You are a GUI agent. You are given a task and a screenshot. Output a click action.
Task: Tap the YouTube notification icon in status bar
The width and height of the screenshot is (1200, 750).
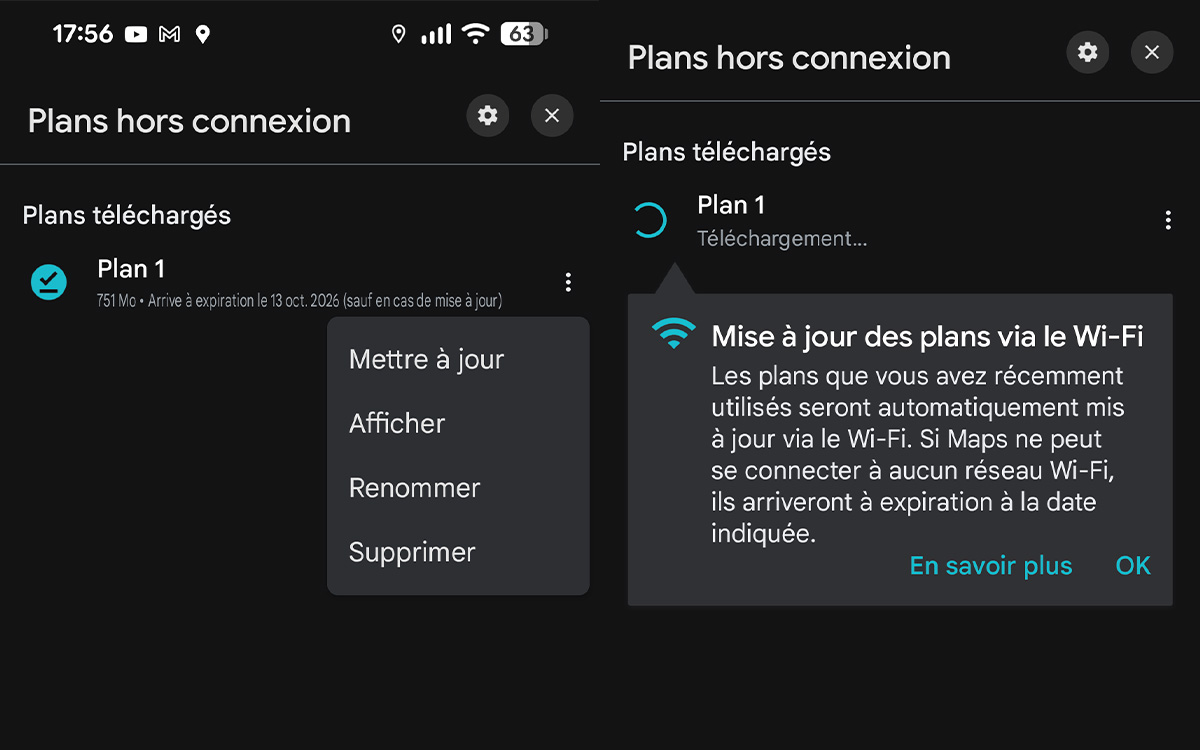[136, 35]
